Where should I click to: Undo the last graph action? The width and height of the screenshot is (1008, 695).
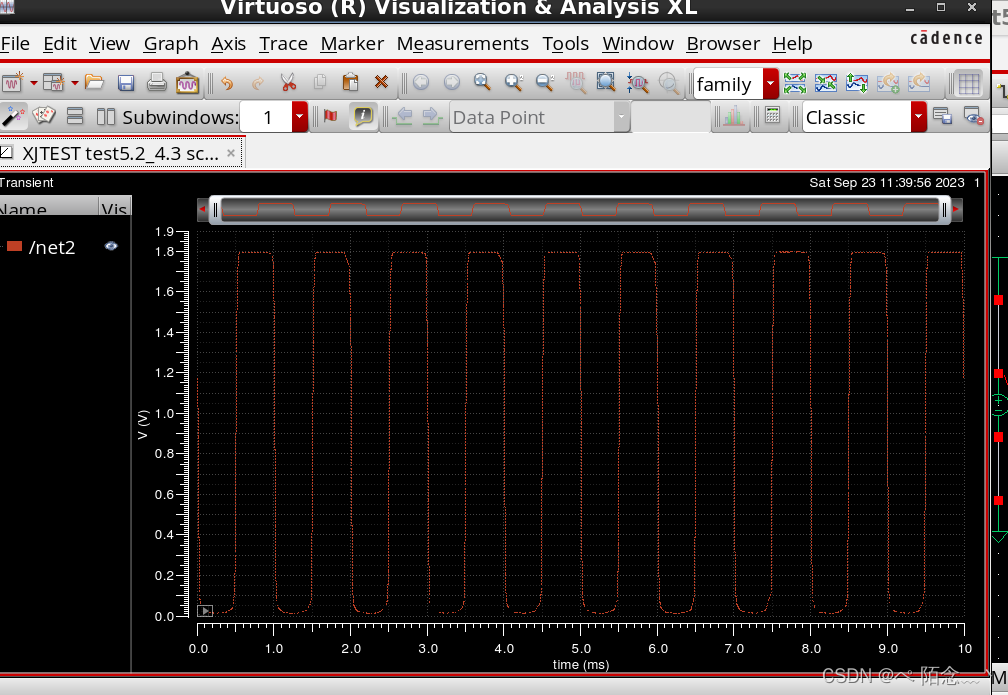(227, 82)
